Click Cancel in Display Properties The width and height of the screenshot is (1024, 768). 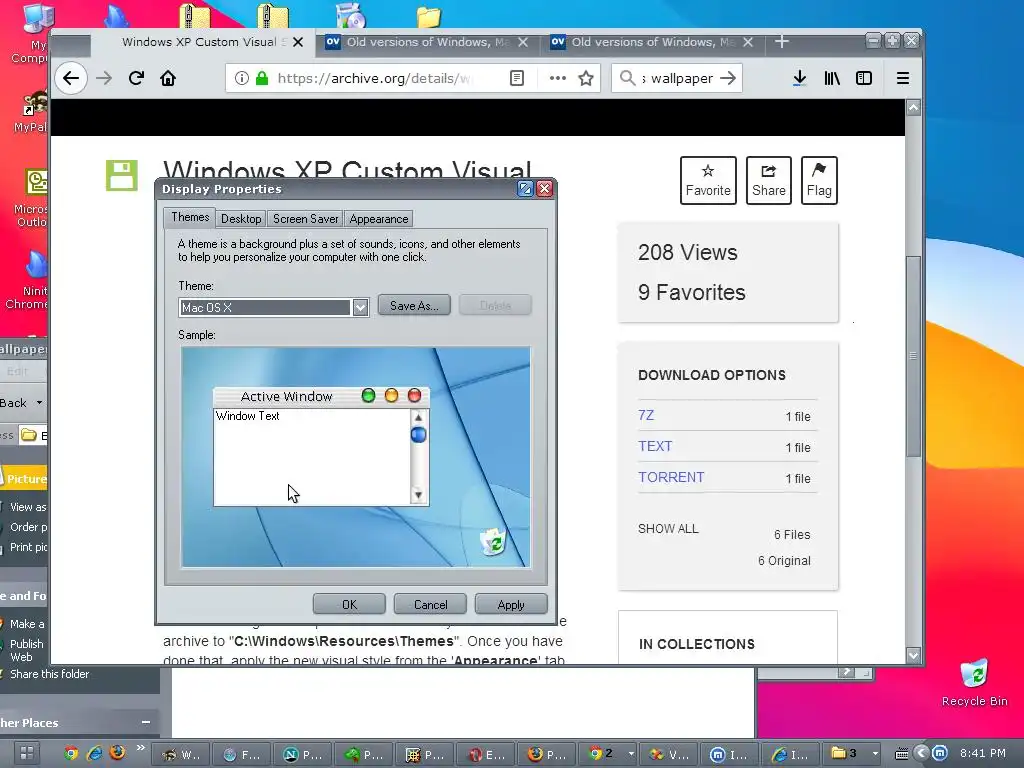[x=430, y=604]
